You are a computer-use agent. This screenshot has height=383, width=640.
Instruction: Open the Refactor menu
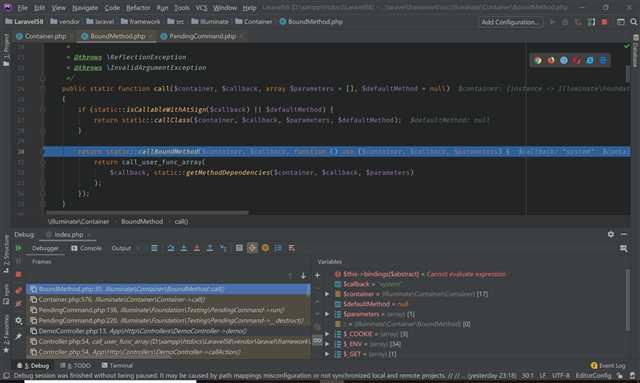(x=138, y=8)
